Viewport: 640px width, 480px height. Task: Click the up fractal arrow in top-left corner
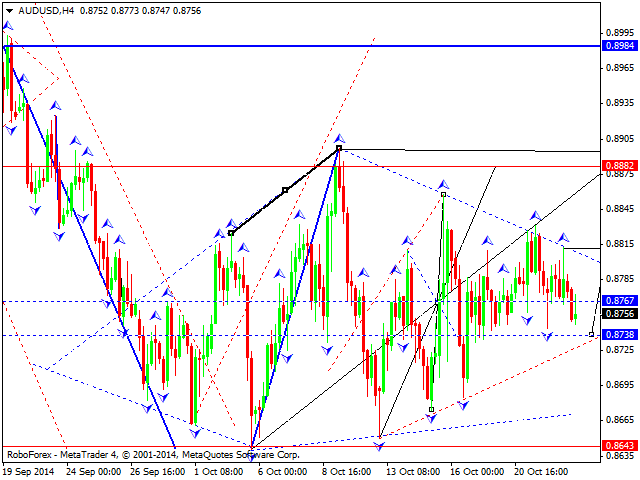(x=8, y=26)
